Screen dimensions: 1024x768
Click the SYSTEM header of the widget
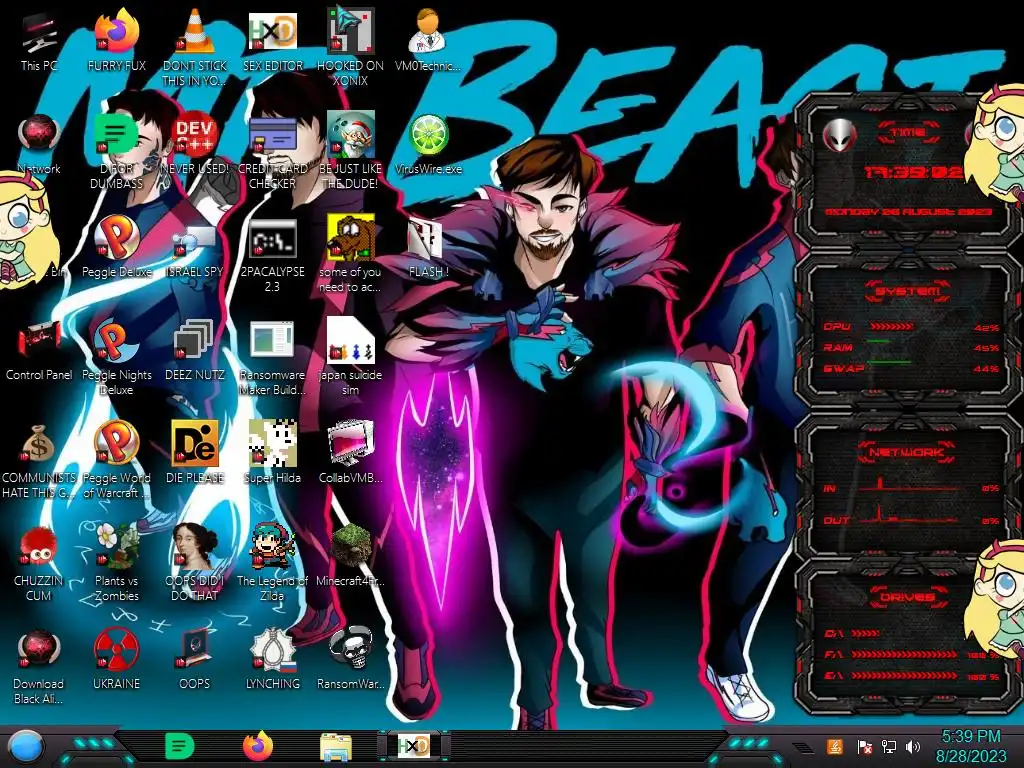908,291
